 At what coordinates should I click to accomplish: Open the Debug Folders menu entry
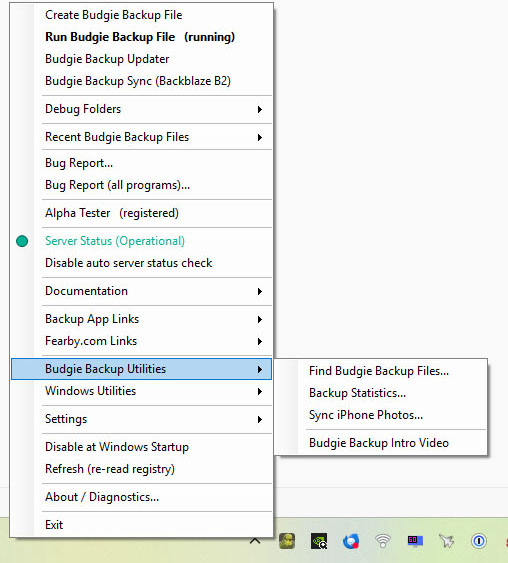141,109
